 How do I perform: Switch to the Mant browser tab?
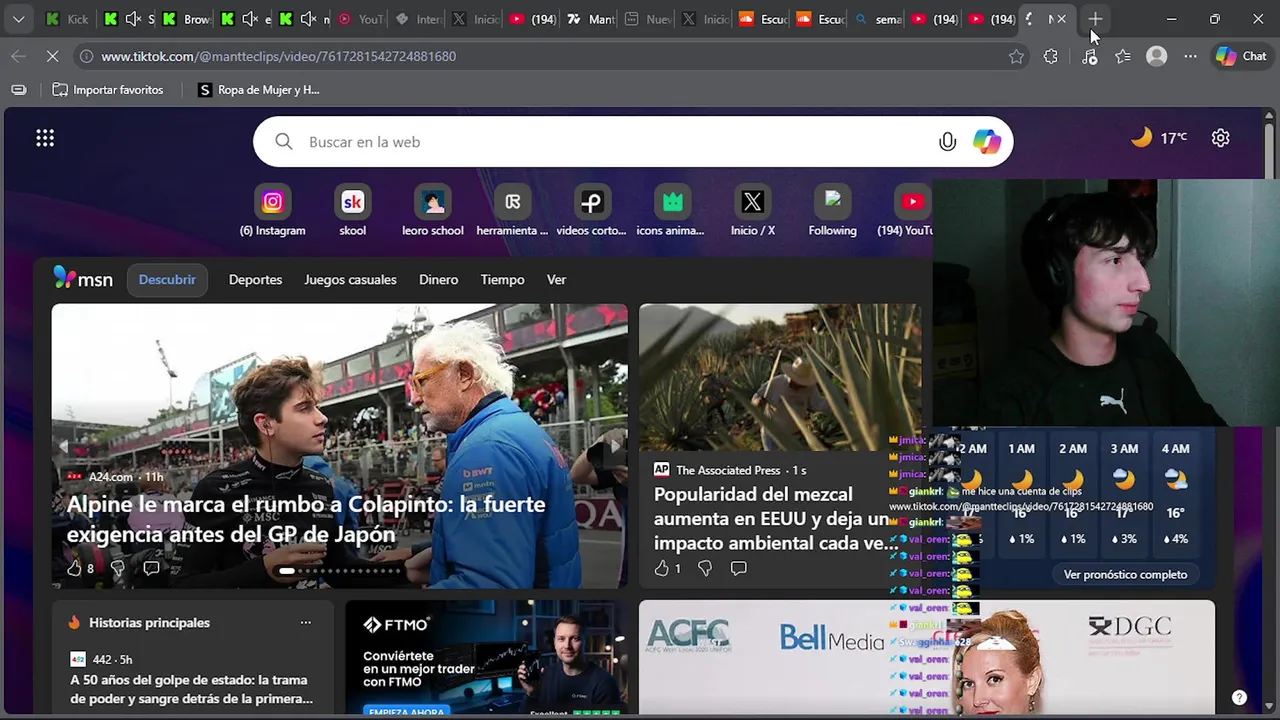click(591, 19)
